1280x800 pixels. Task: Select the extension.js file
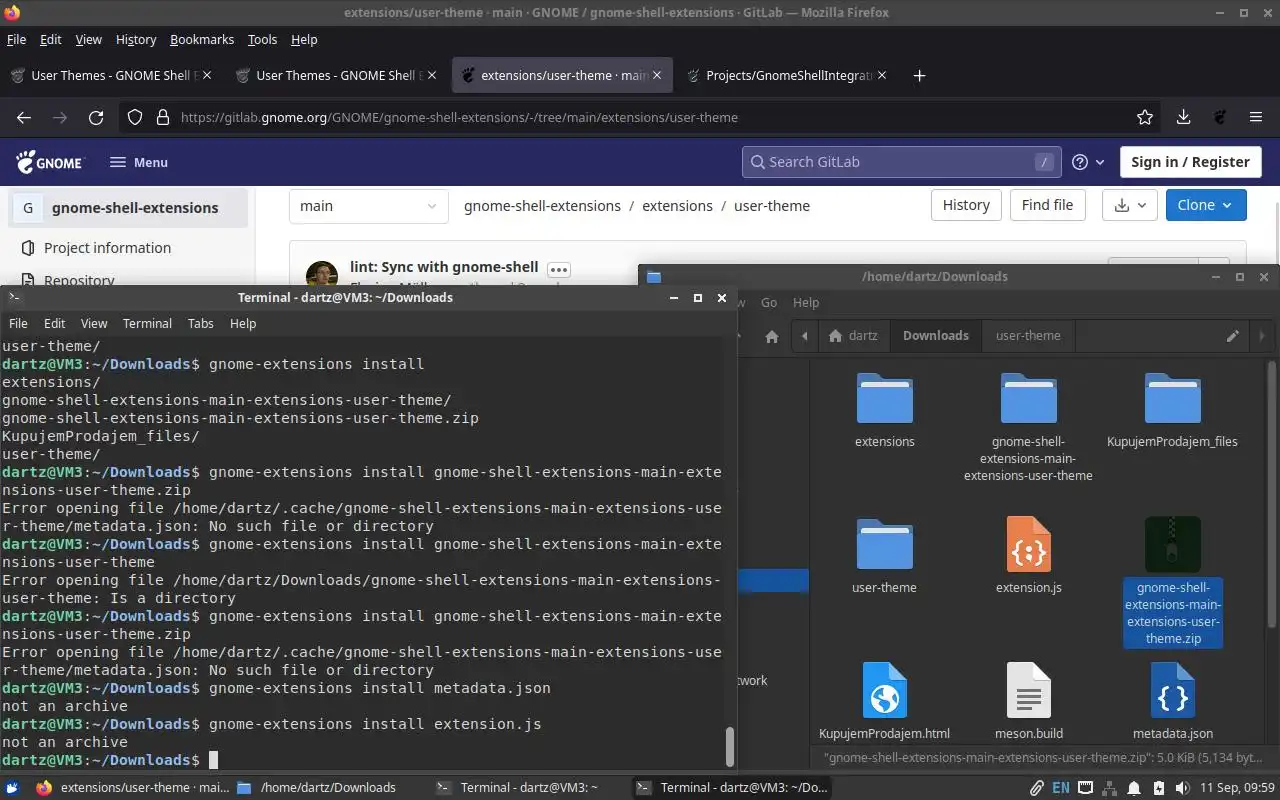click(1028, 545)
